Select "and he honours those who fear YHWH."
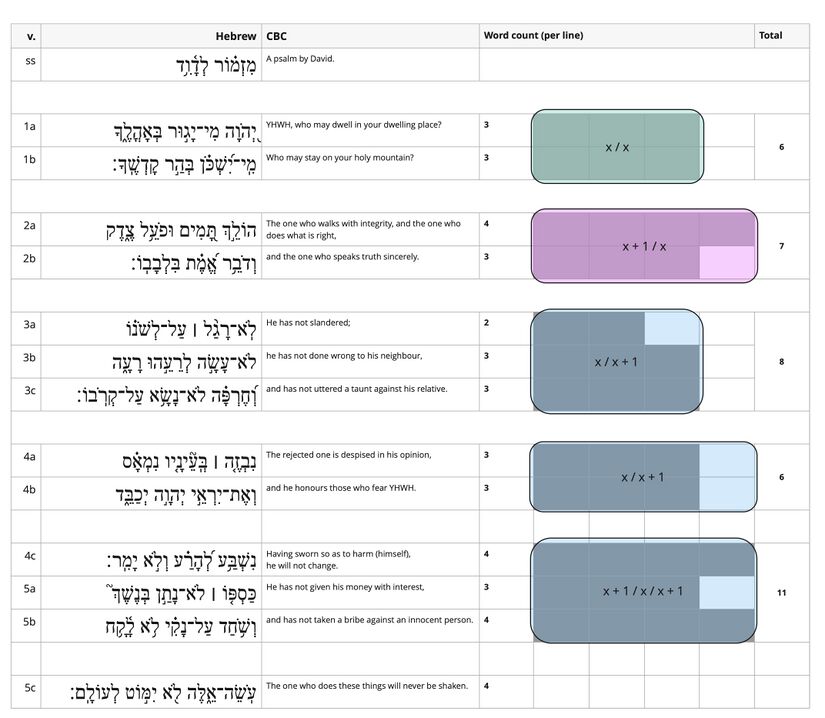This screenshot has height=718, width=825. point(341,488)
